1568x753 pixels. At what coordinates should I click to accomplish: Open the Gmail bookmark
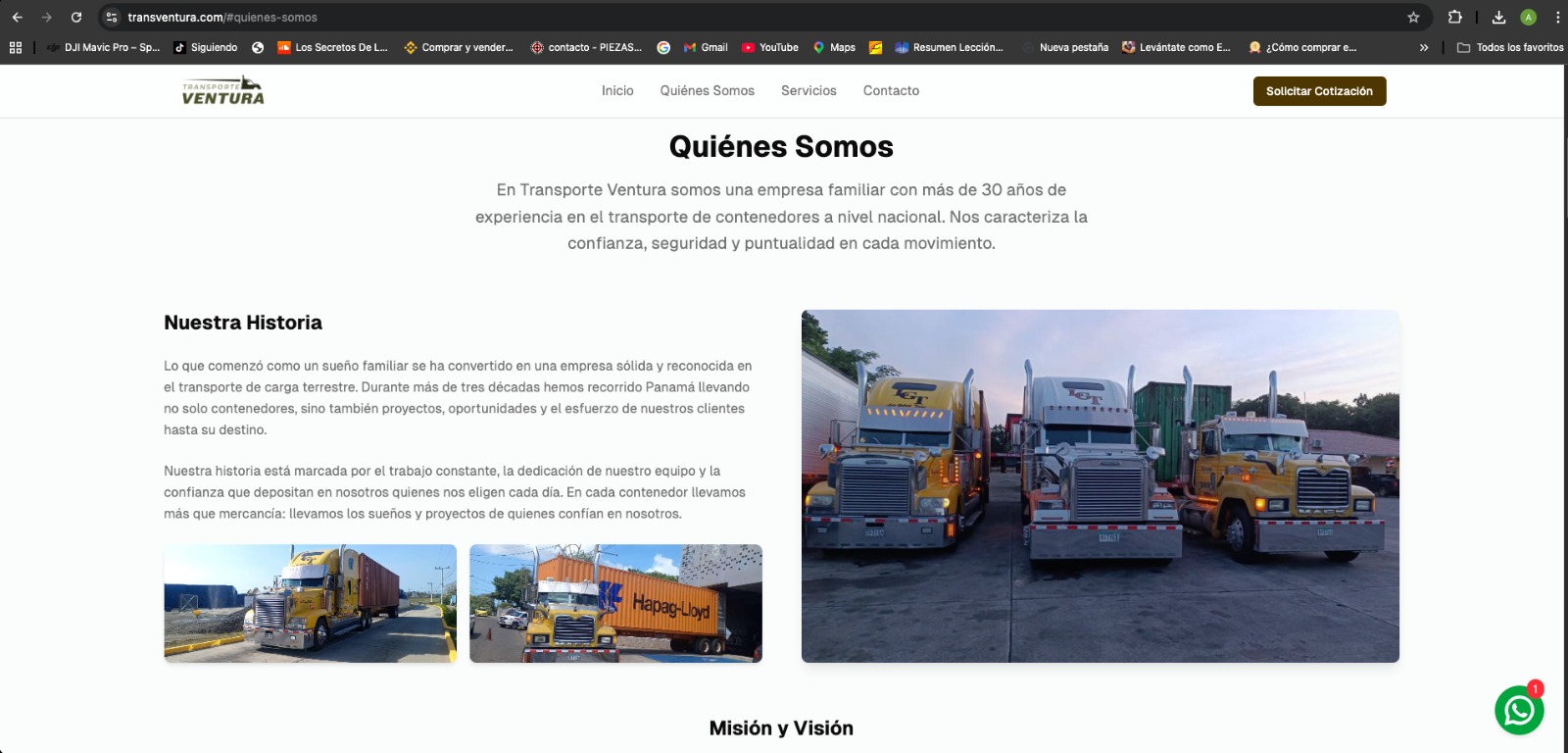(706, 47)
